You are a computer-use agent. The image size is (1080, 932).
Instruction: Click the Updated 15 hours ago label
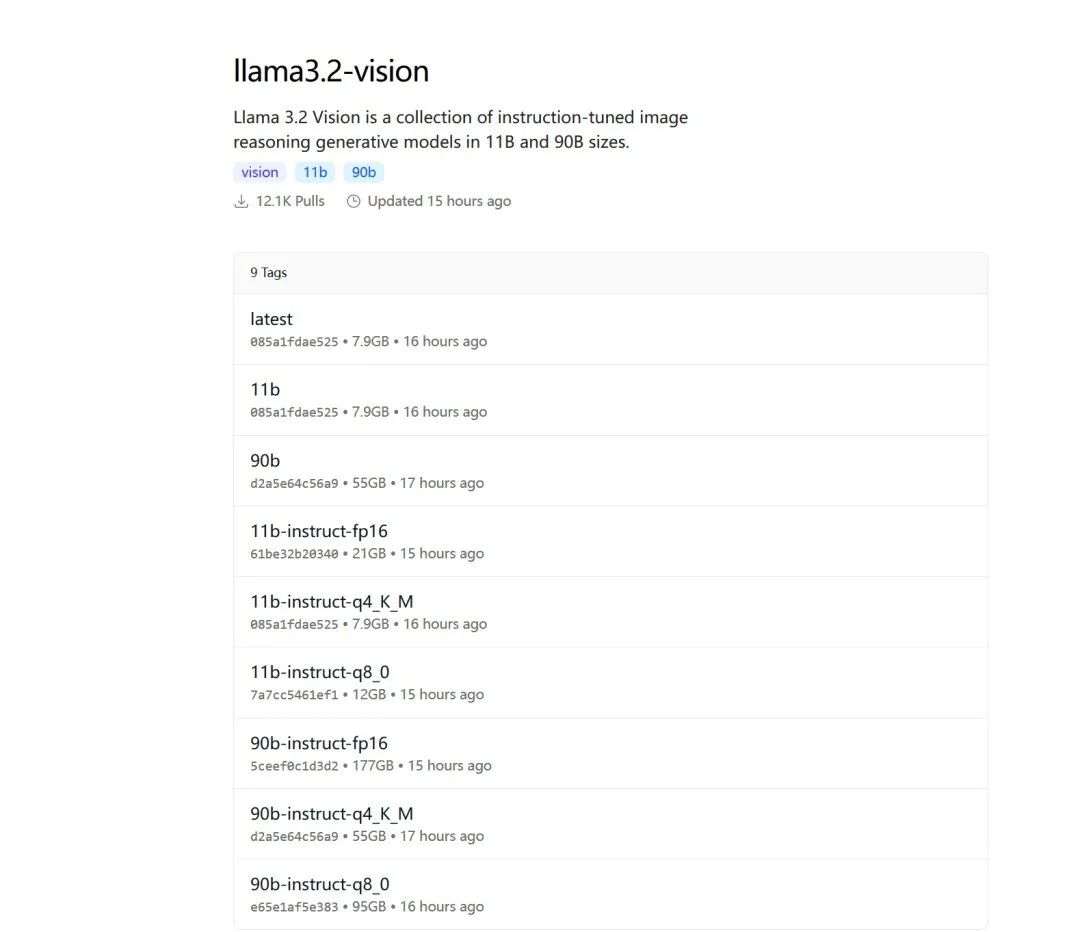pyautogui.click(x=439, y=201)
